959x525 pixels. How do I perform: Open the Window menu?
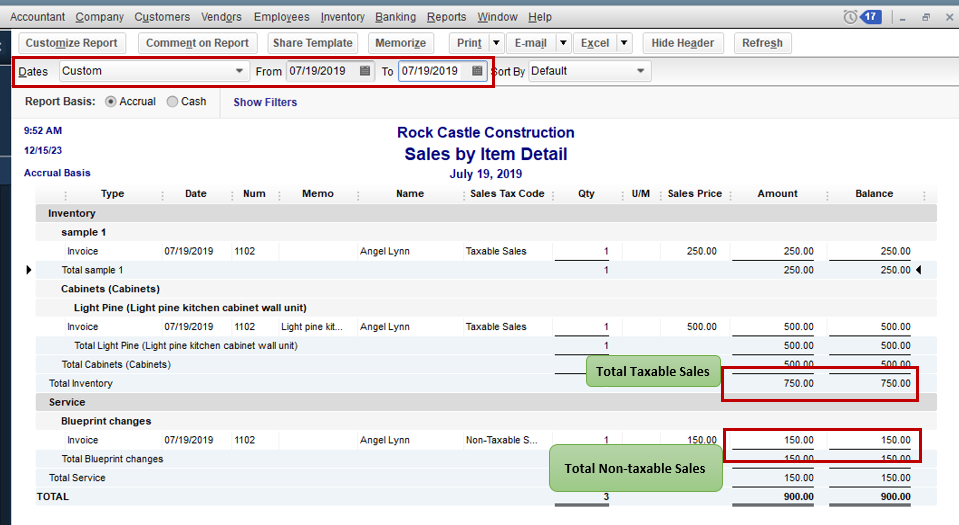click(x=497, y=17)
